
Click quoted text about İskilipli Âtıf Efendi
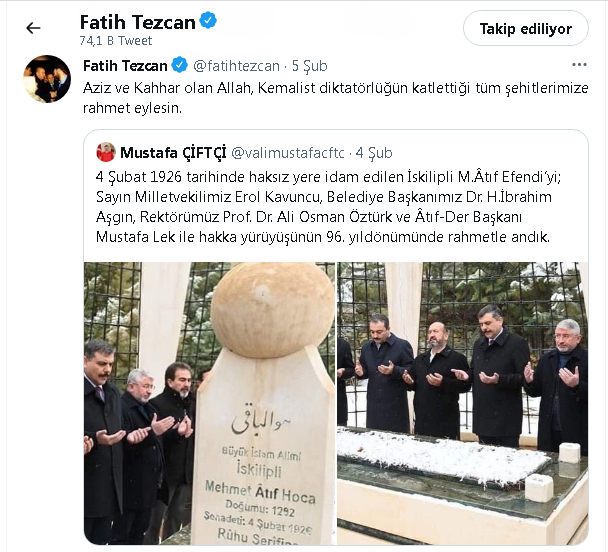point(328,207)
